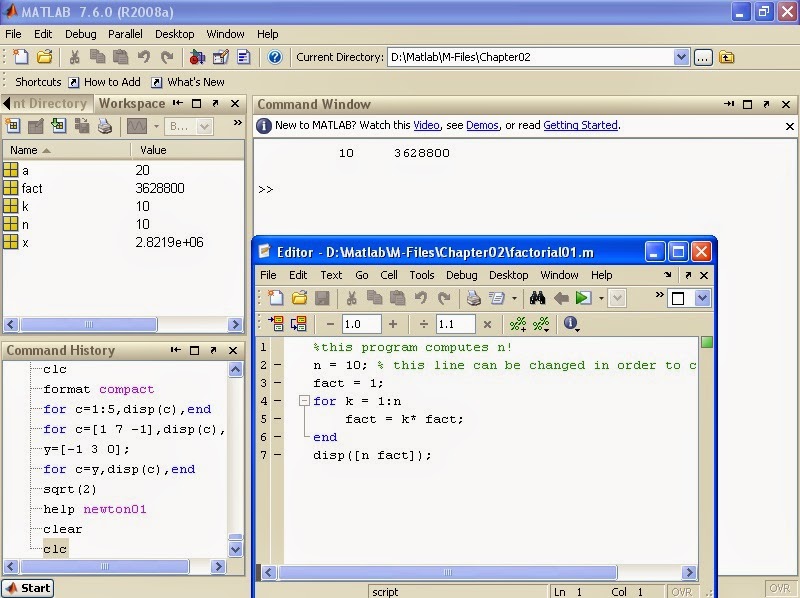Click Editor horizontal scrollbar thumb
The image size is (800, 598).
[x=447, y=572]
